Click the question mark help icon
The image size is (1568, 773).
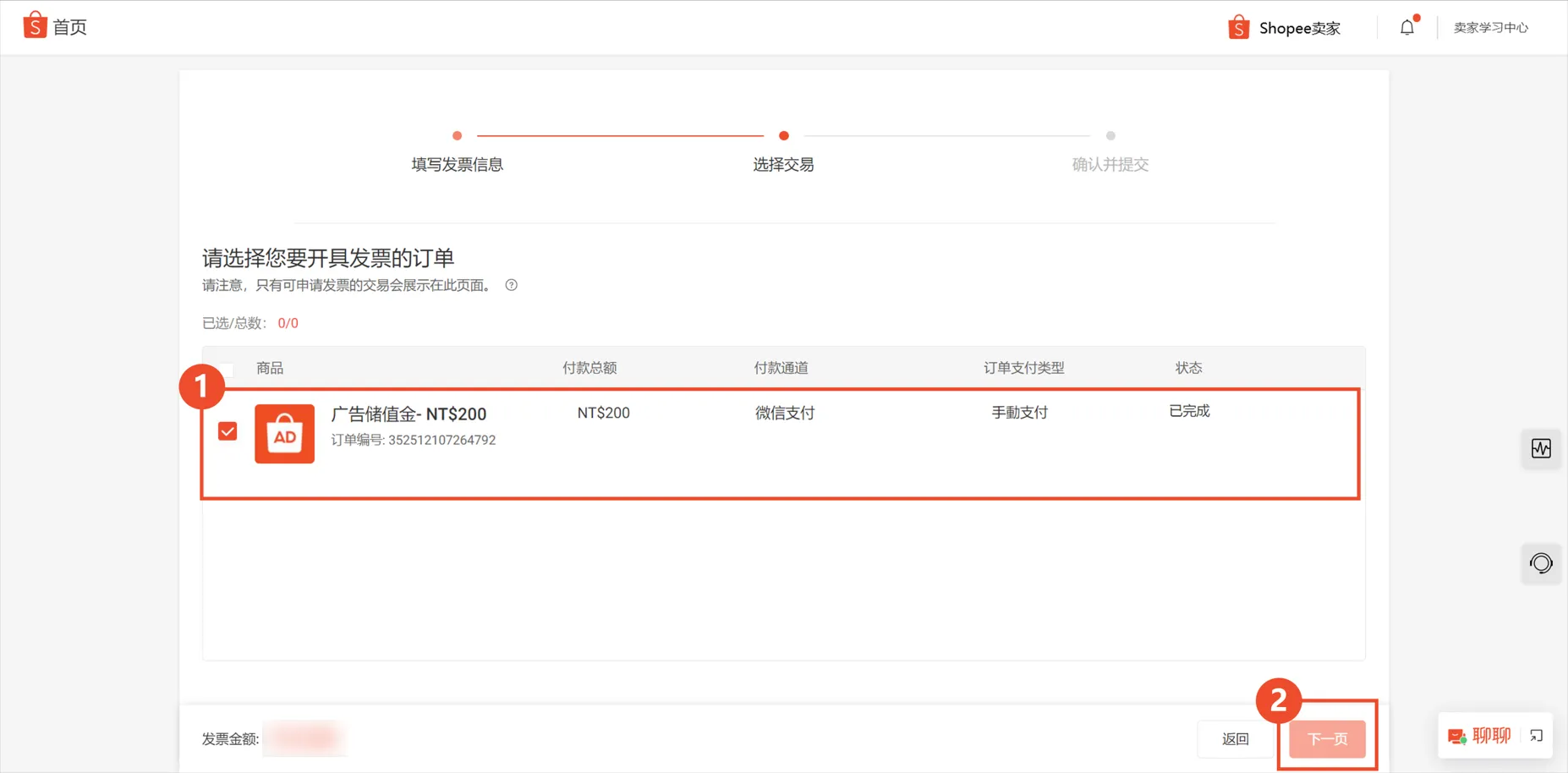pyautogui.click(x=511, y=285)
